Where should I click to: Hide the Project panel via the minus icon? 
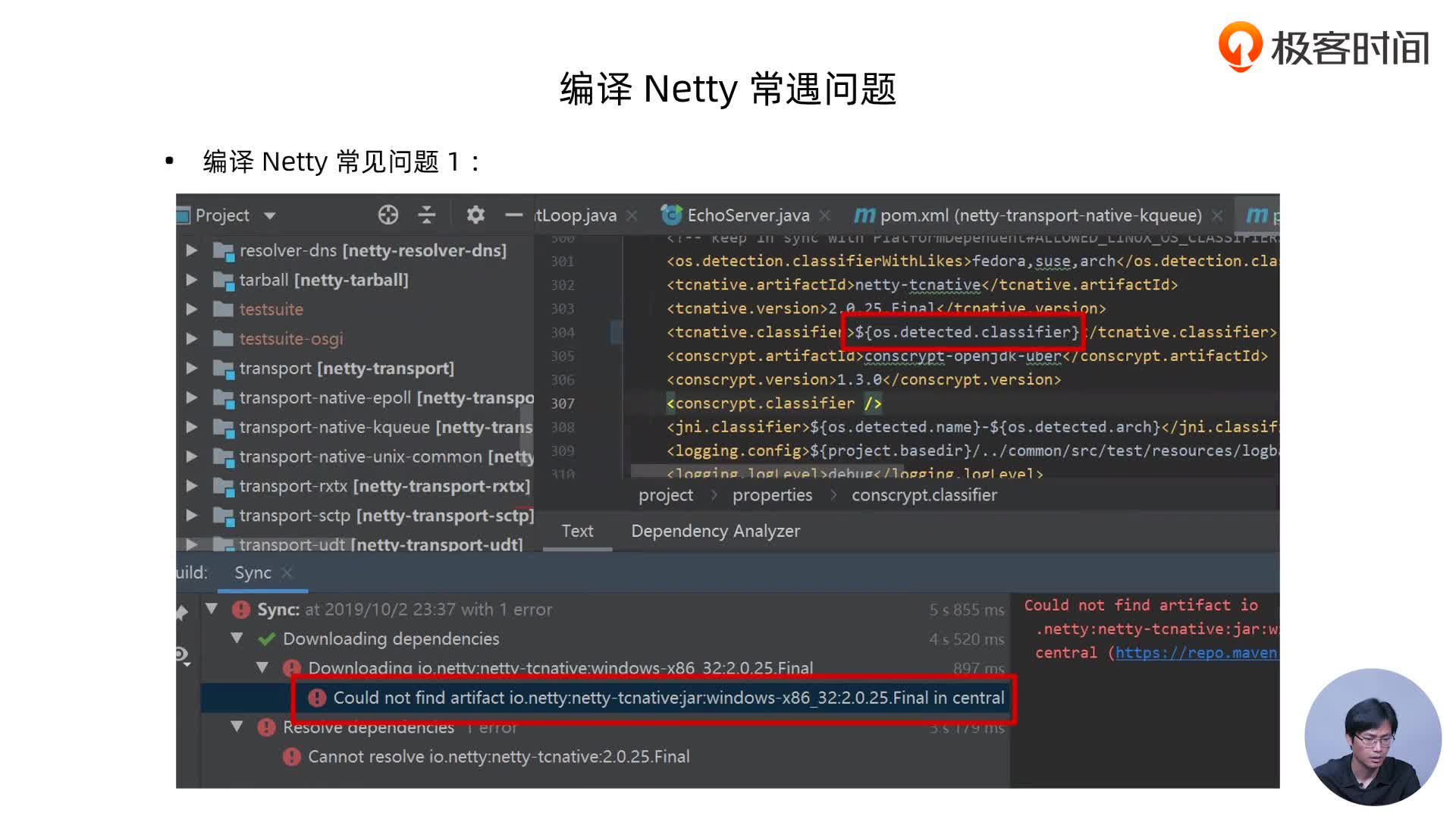click(514, 215)
